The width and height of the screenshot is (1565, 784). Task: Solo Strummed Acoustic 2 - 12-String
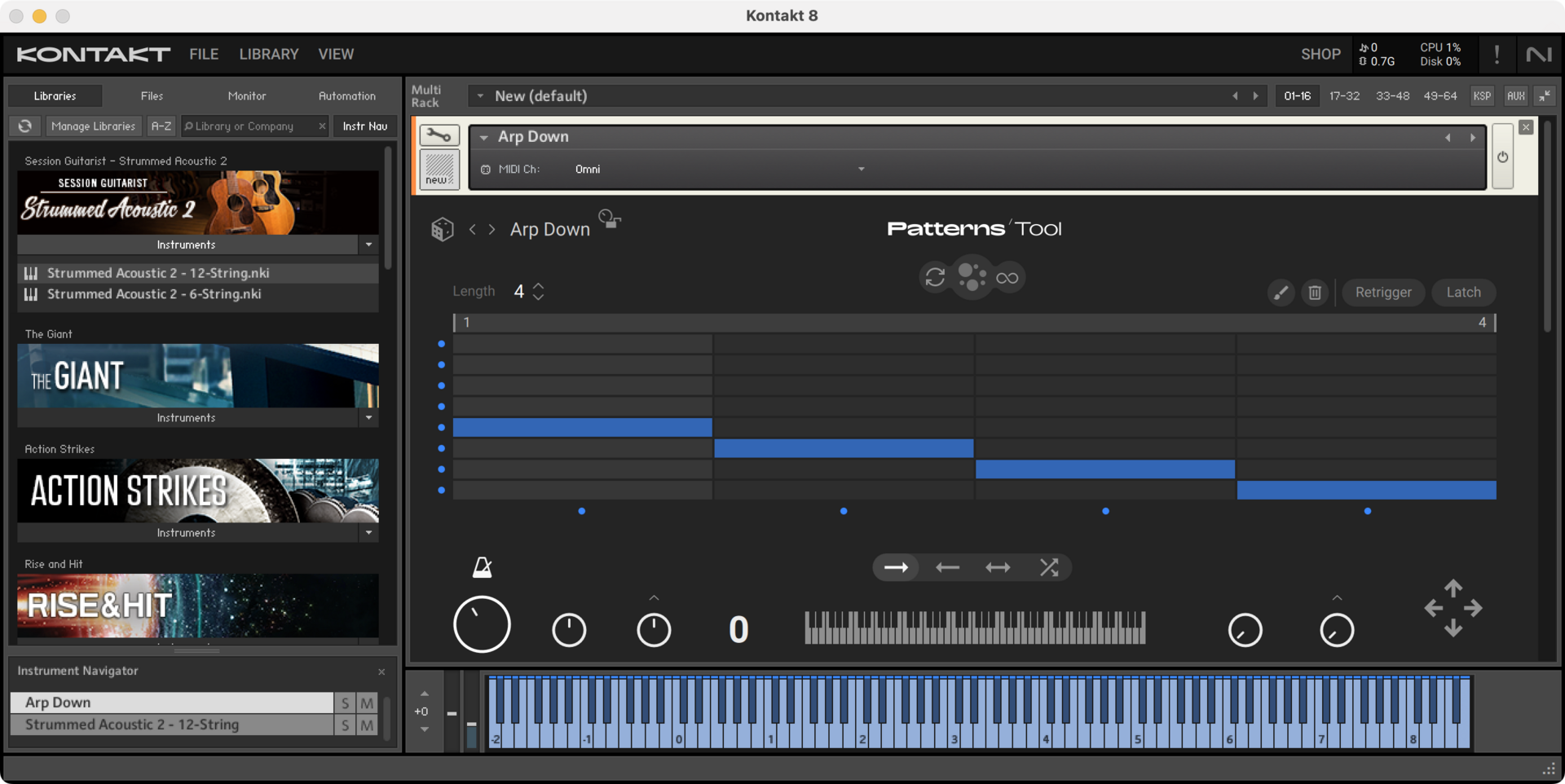coord(346,725)
